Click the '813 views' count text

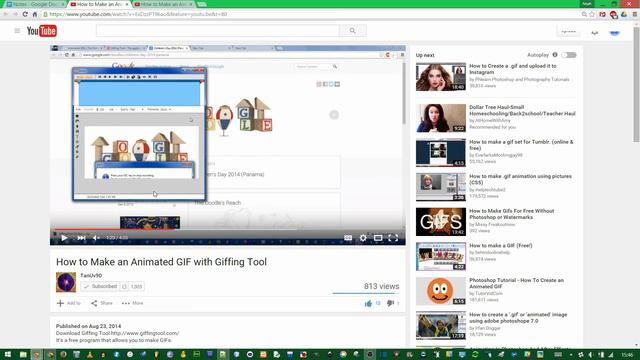point(382,286)
